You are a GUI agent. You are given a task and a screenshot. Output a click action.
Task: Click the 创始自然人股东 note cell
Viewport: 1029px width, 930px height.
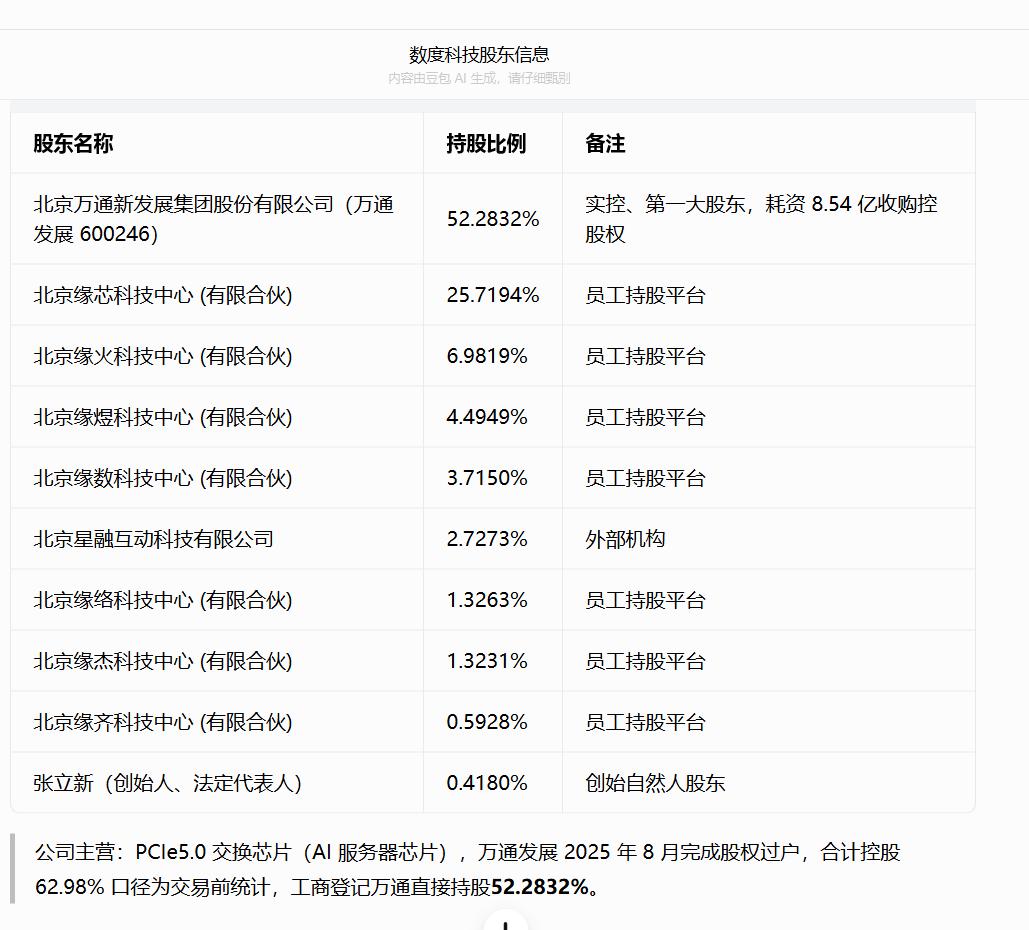655,784
